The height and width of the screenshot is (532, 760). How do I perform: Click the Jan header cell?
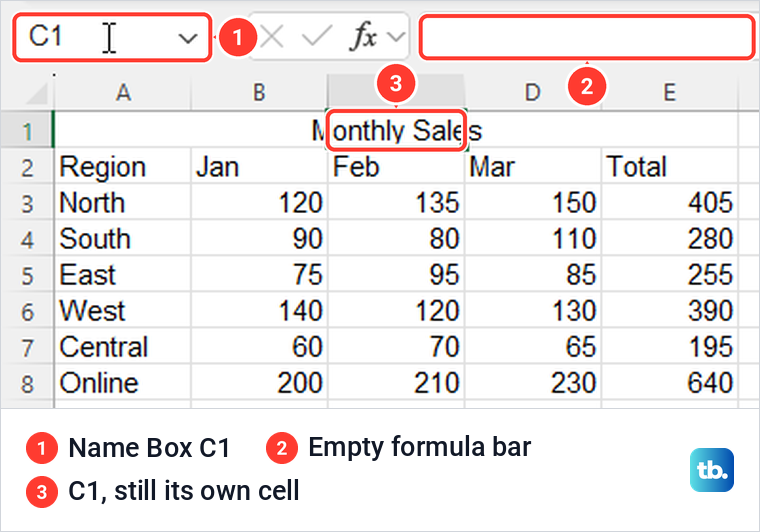tap(259, 166)
